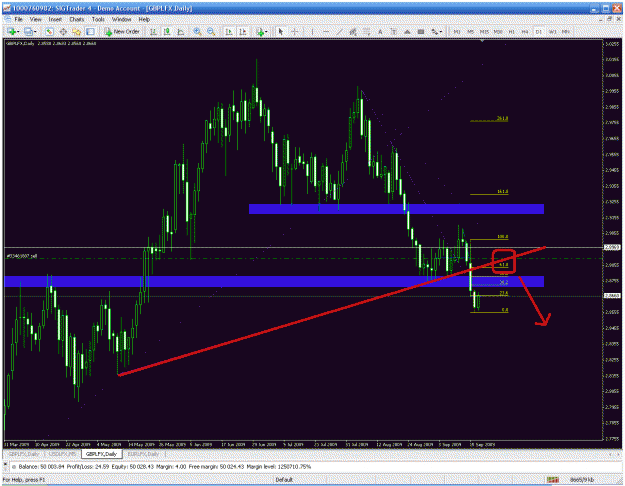
Task: Click the chart tabs scroll-left arrow
Action: tap(611, 454)
